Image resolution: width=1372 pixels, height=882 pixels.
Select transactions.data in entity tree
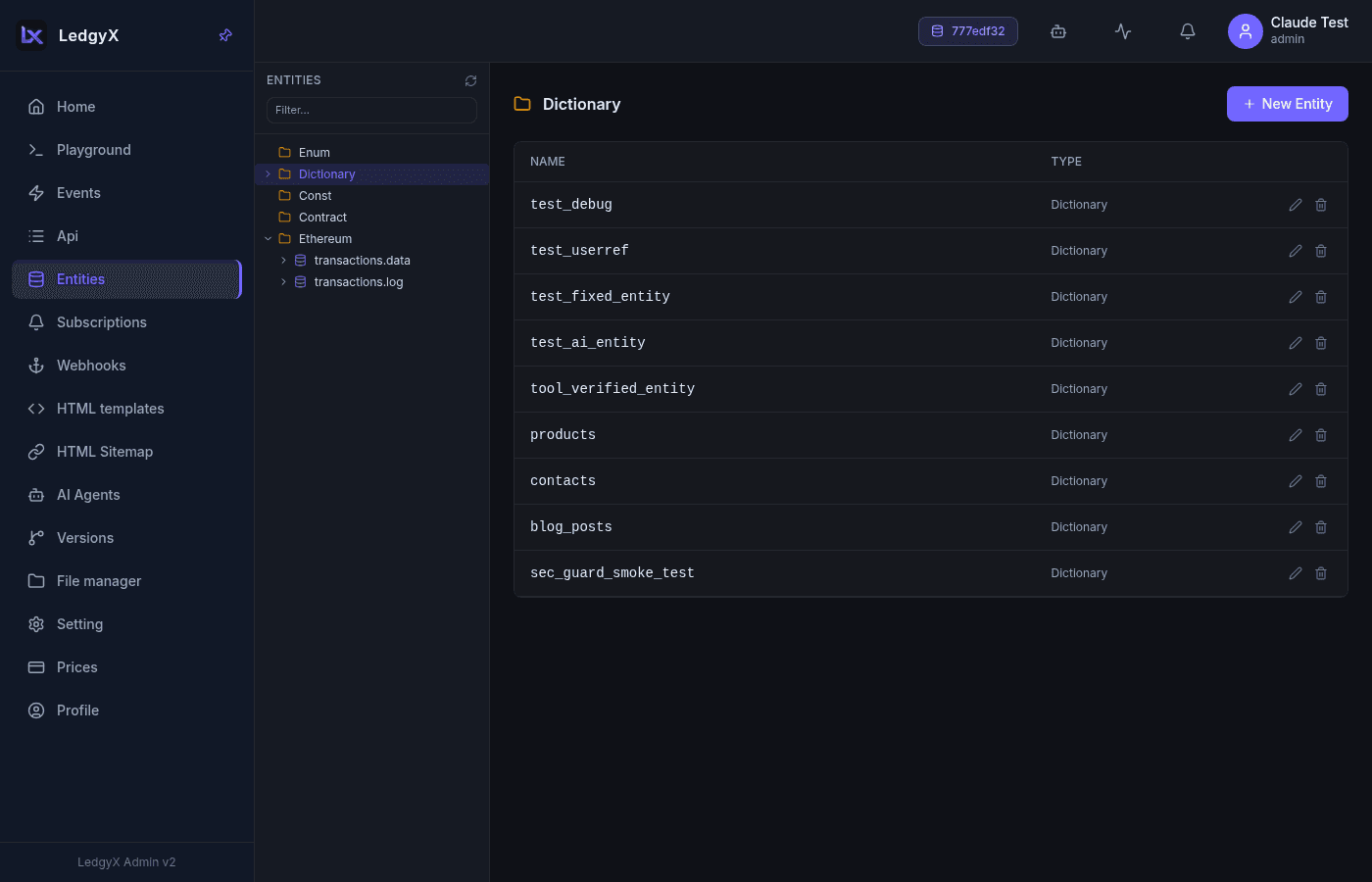tap(362, 261)
